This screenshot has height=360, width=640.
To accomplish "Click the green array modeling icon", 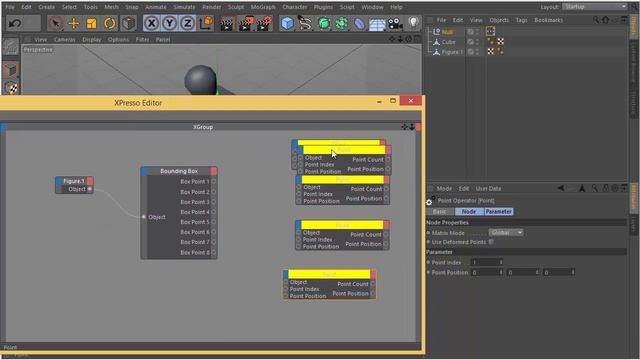I will pyautogui.click(x=341, y=23).
